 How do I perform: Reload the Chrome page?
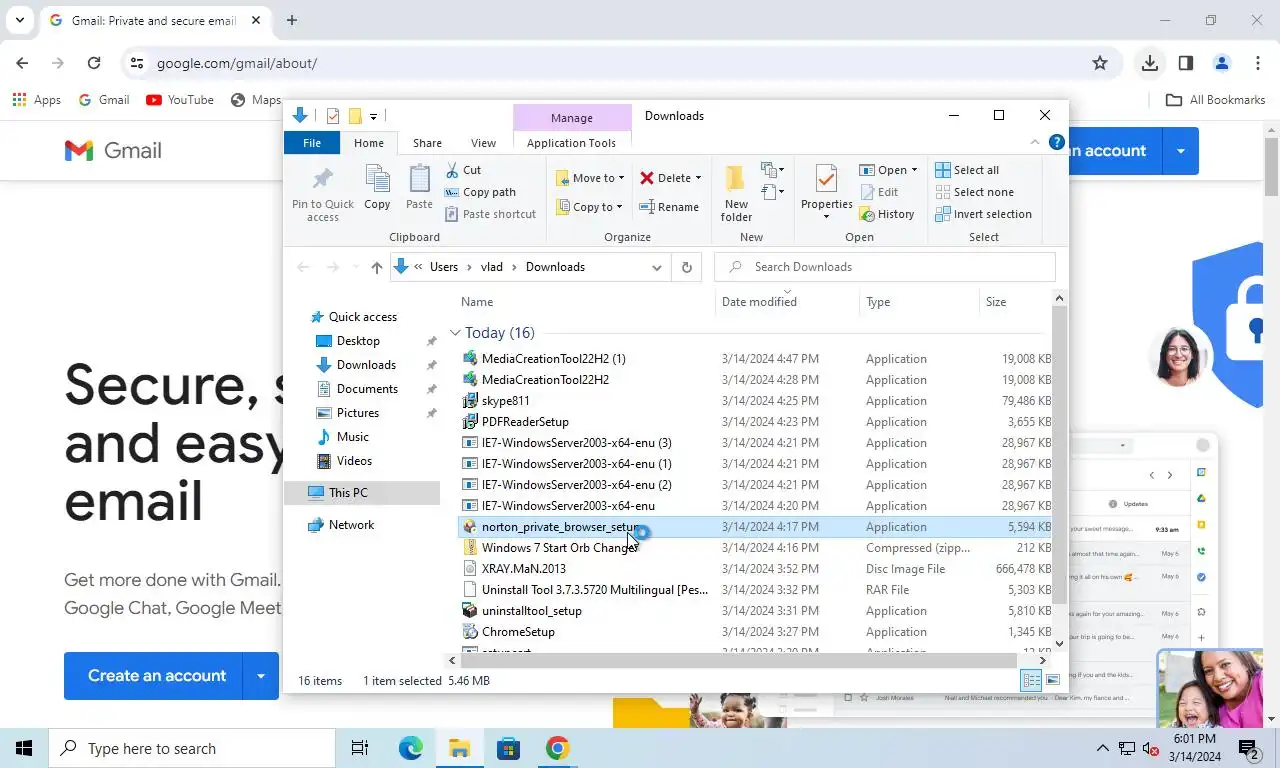94,63
